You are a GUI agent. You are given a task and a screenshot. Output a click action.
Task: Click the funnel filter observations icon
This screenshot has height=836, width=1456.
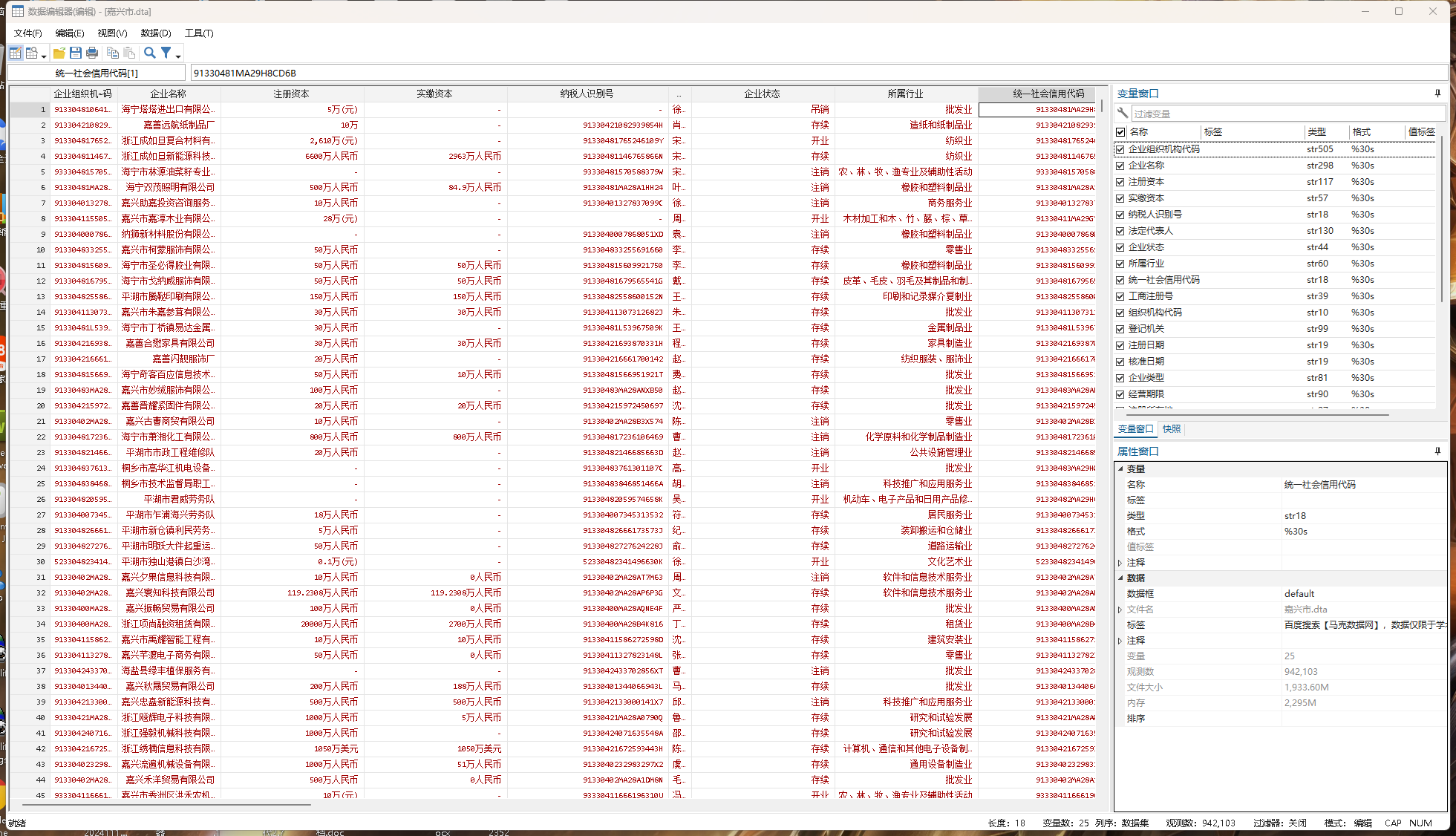tap(166, 53)
